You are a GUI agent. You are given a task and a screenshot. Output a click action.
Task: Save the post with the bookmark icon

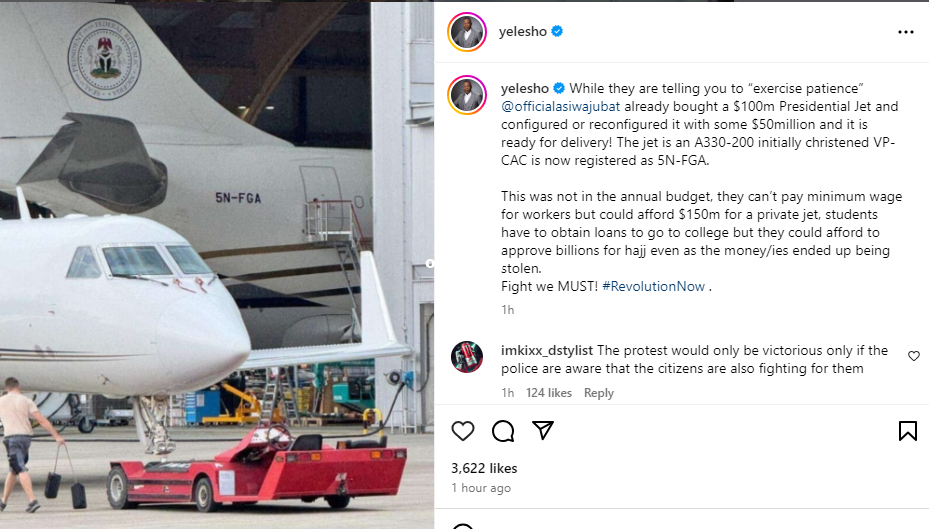point(907,431)
